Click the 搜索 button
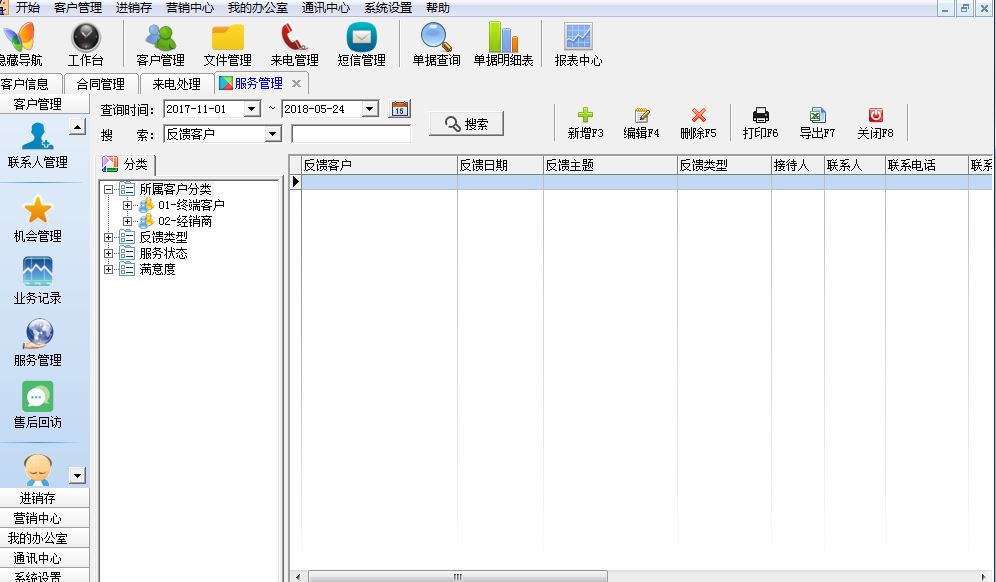This screenshot has height=582, width=996. (466, 124)
